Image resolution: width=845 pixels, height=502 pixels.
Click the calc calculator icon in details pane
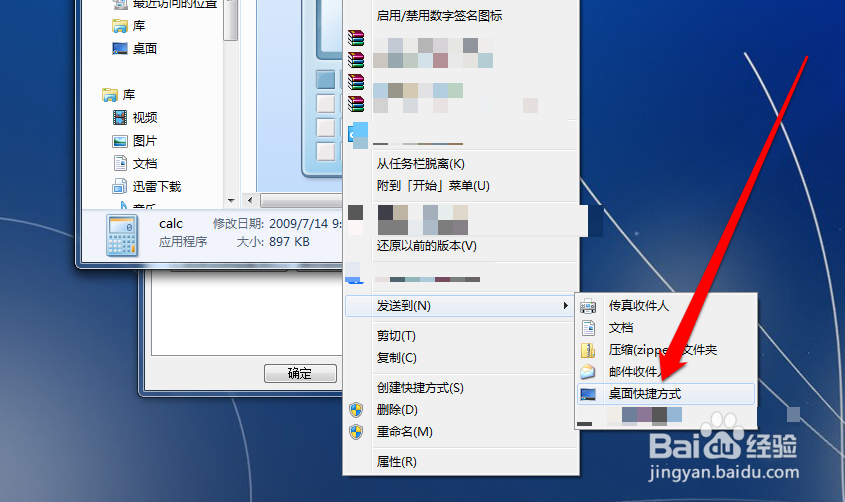(x=122, y=235)
